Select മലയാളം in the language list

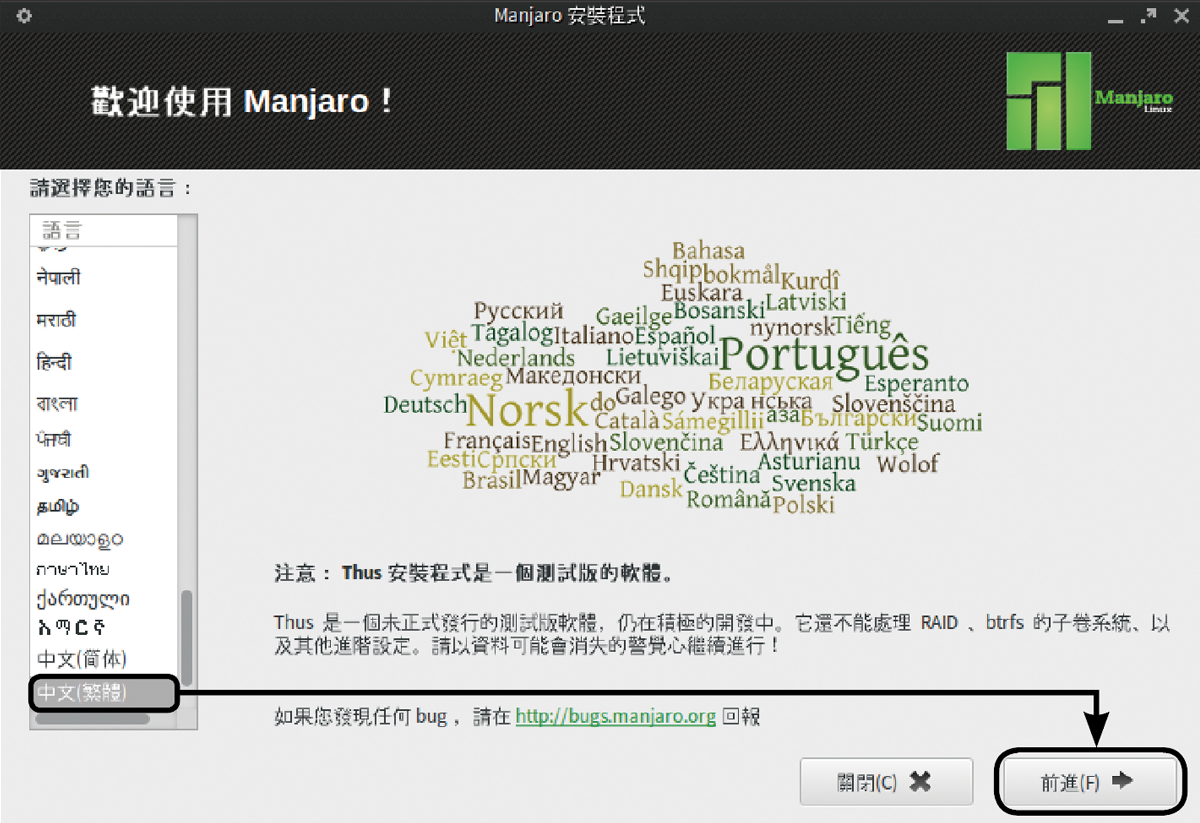[104, 539]
